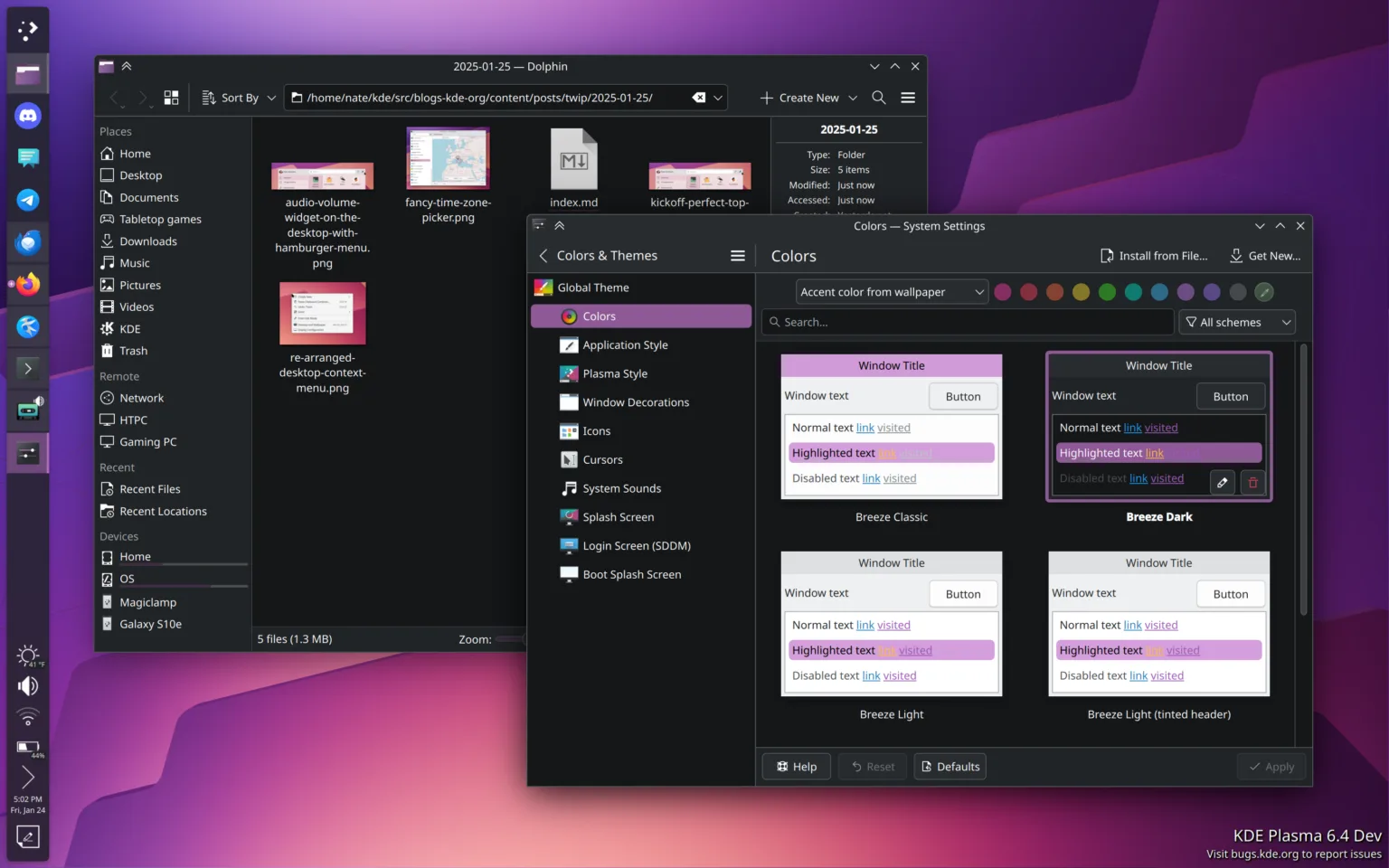The height and width of the screenshot is (868, 1389).
Task: Delete Breeze Dark using the trash icon
Action: [x=1252, y=482]
